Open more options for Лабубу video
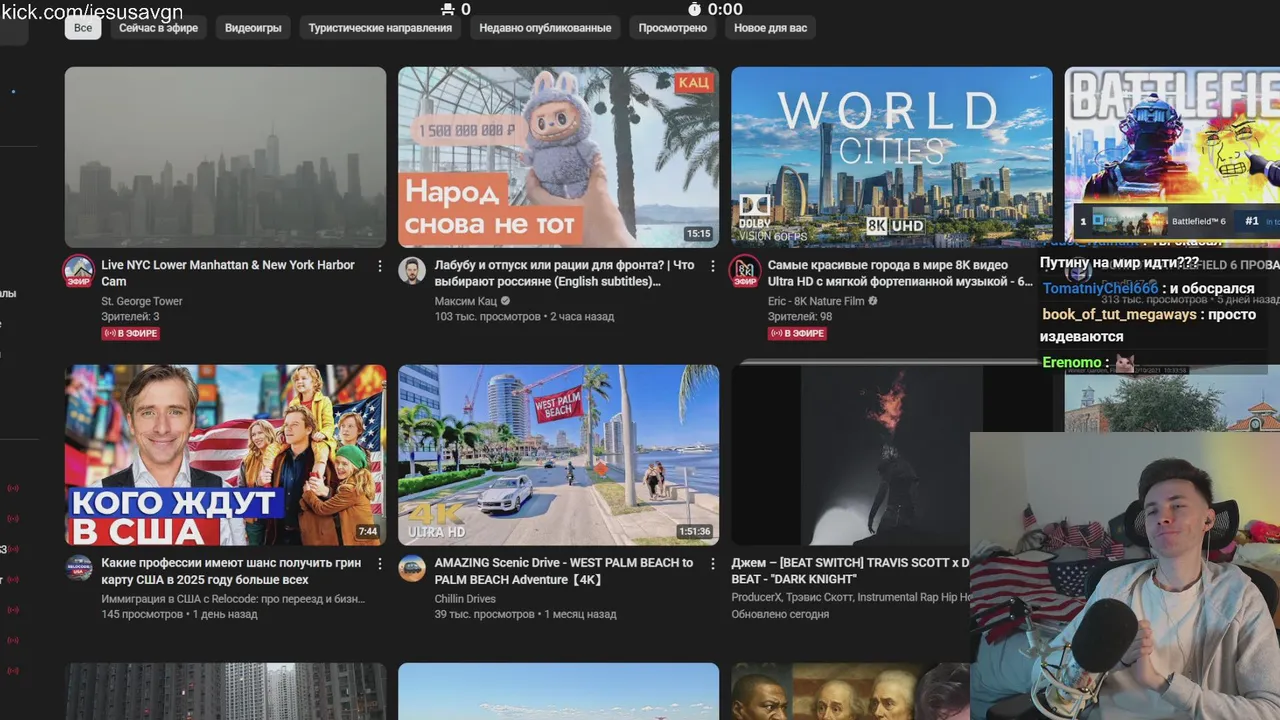 tap(713, 266)
